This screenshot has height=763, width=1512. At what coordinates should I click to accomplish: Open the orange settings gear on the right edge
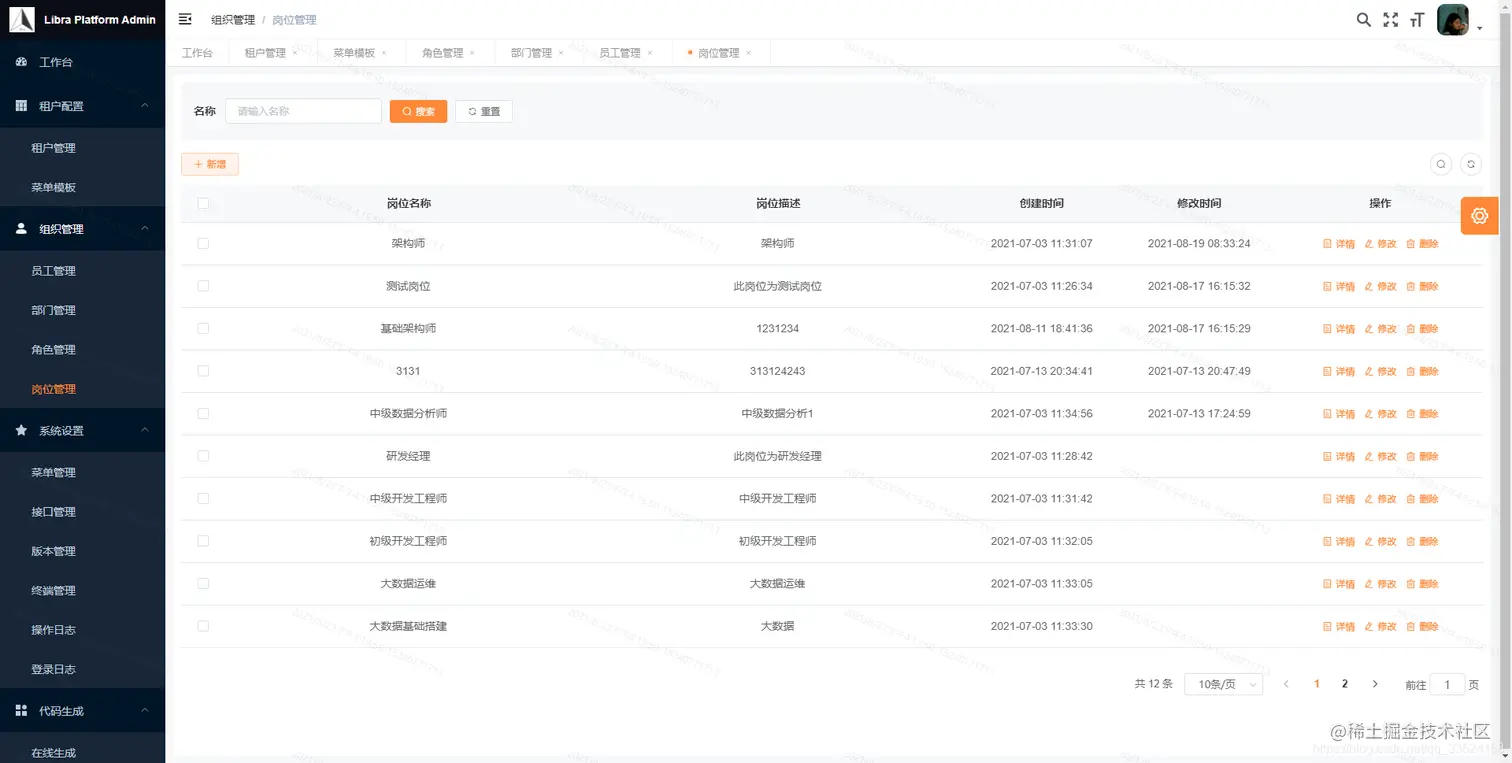(x=1479, y=215)
